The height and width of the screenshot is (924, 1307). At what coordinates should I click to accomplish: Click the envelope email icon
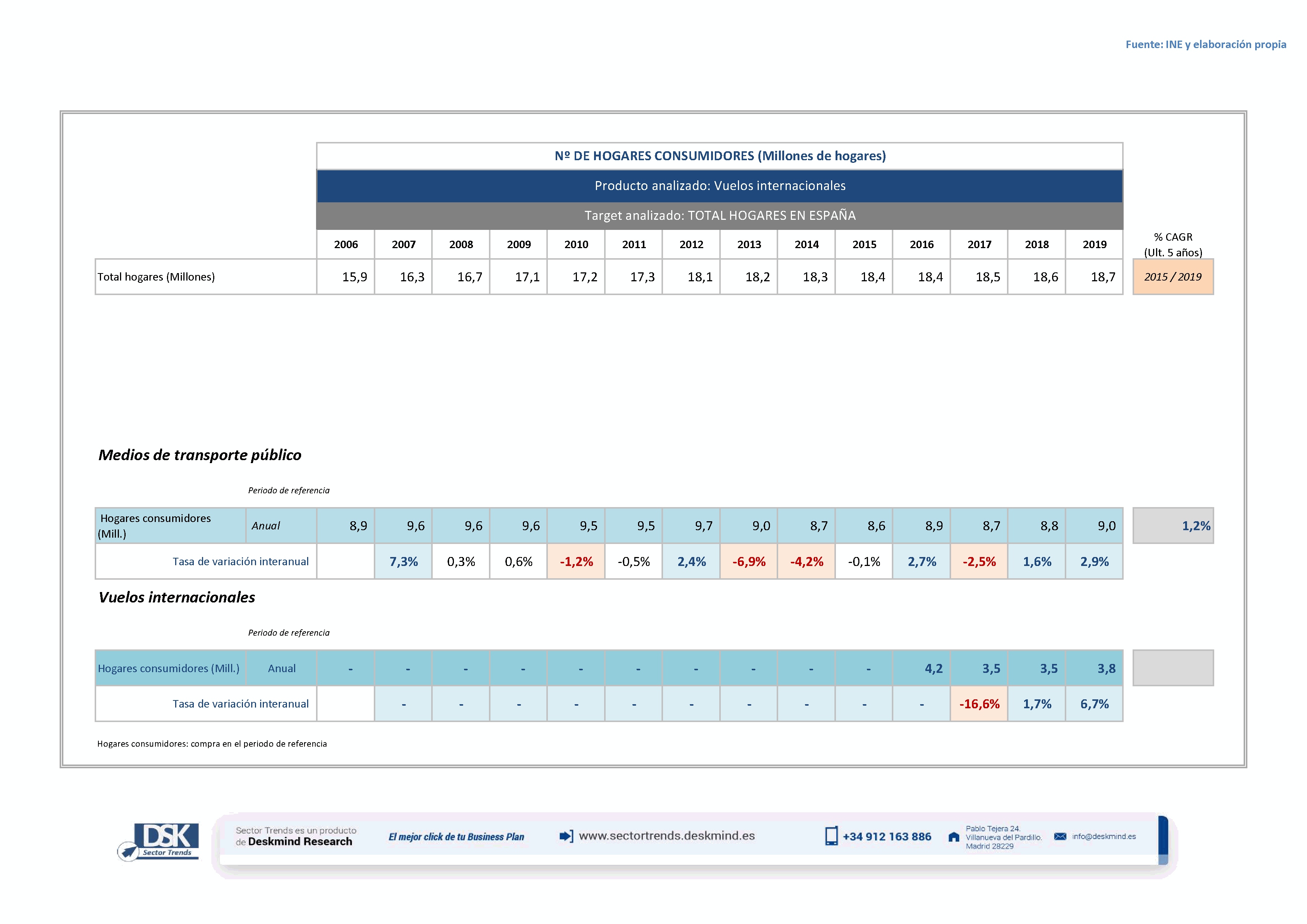click(1060, 836)
